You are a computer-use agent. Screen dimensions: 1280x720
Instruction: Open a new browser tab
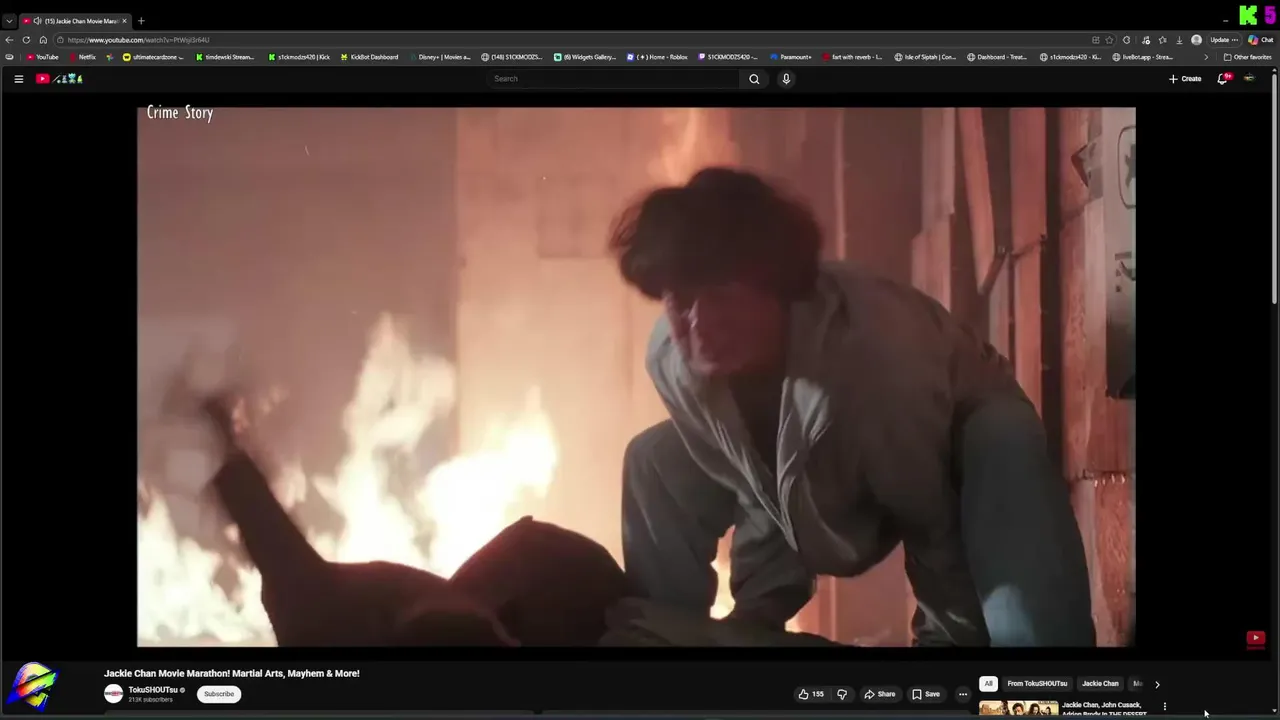point(141,21)
